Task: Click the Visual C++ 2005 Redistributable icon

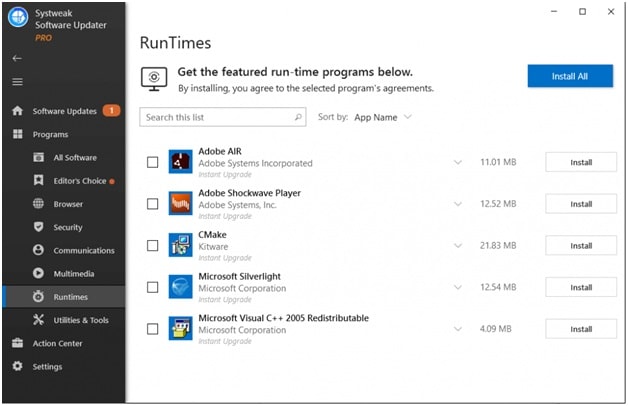Action: click(x=180, y=328)
